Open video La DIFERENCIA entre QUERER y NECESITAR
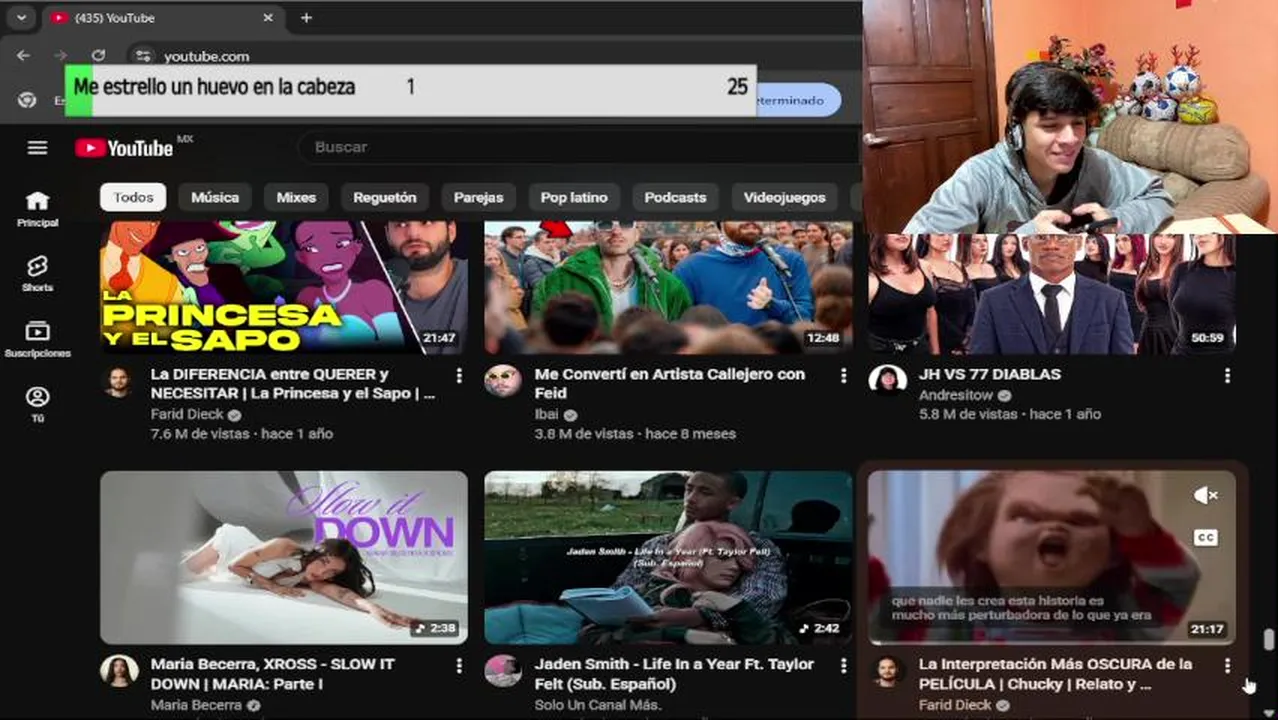Viewport: 1278px width, 720px height. tap(293, 384)
